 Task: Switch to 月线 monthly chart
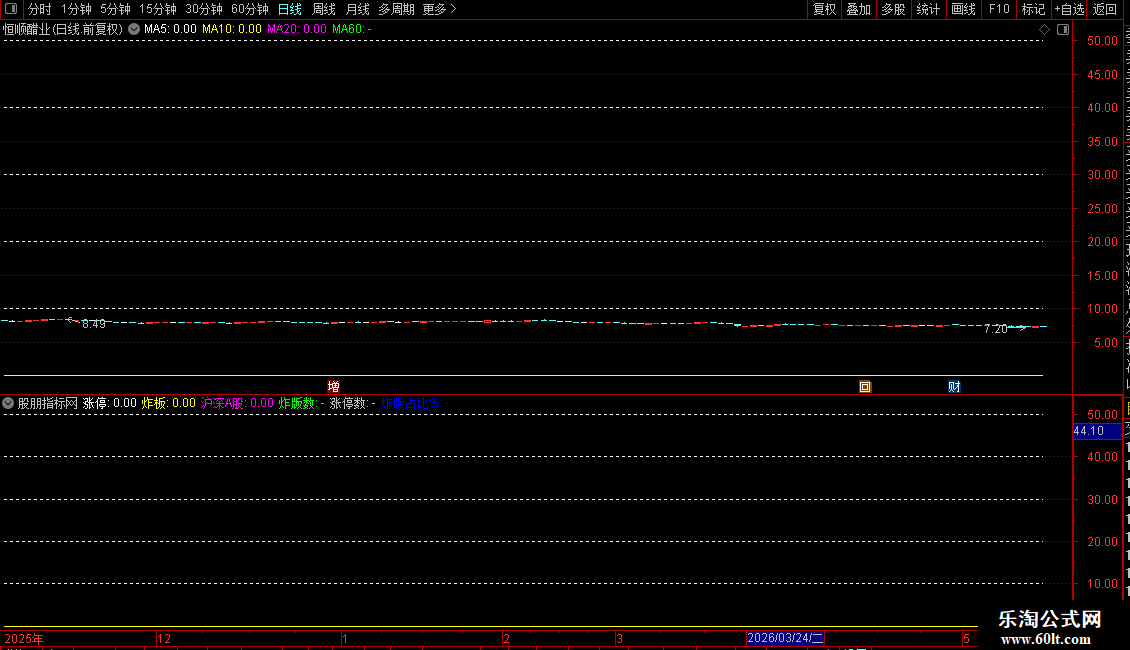tap(357, 9)
